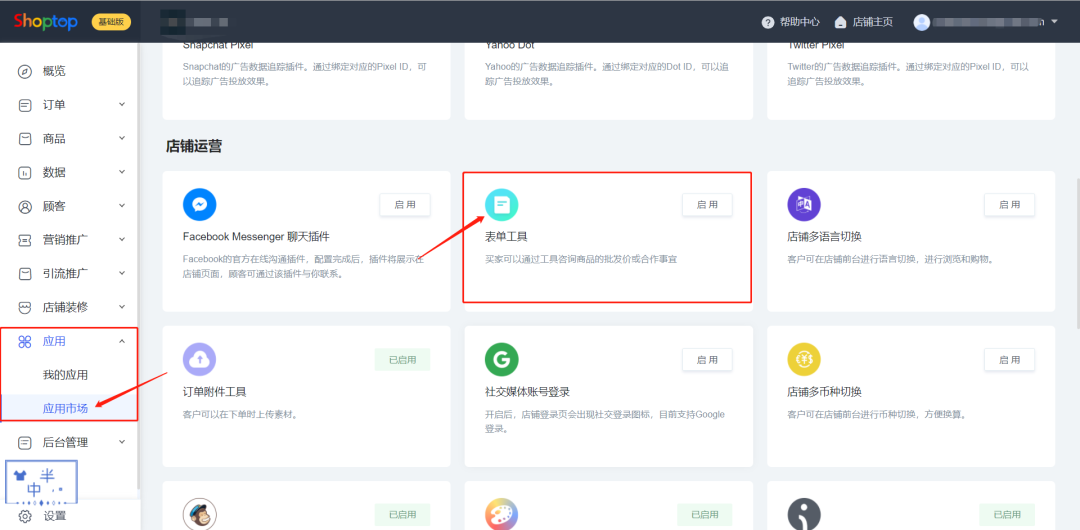Click the 数据 chart icon
The image size is (1080, 530).
click(x=25, y=172)
